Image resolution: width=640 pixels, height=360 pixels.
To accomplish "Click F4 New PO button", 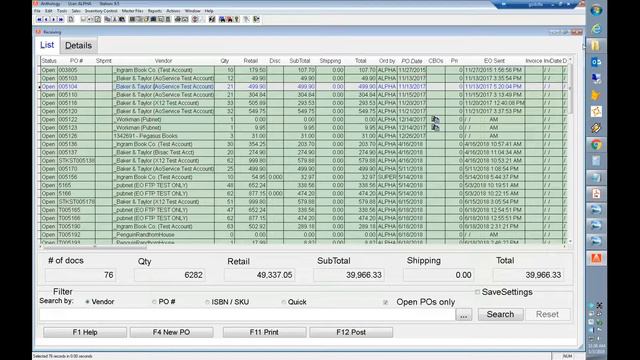I will (x=171, y=332).
